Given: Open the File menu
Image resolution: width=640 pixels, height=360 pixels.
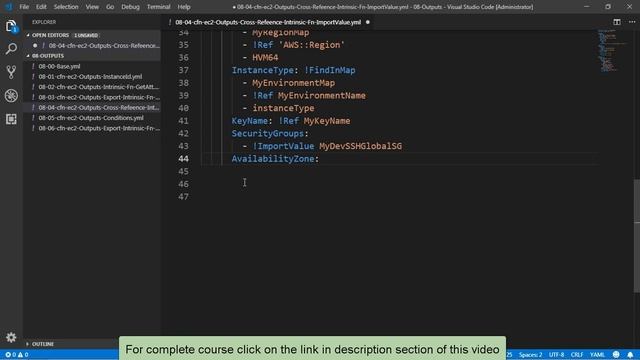Looking at the screenshot, I should tap(24, 7).
